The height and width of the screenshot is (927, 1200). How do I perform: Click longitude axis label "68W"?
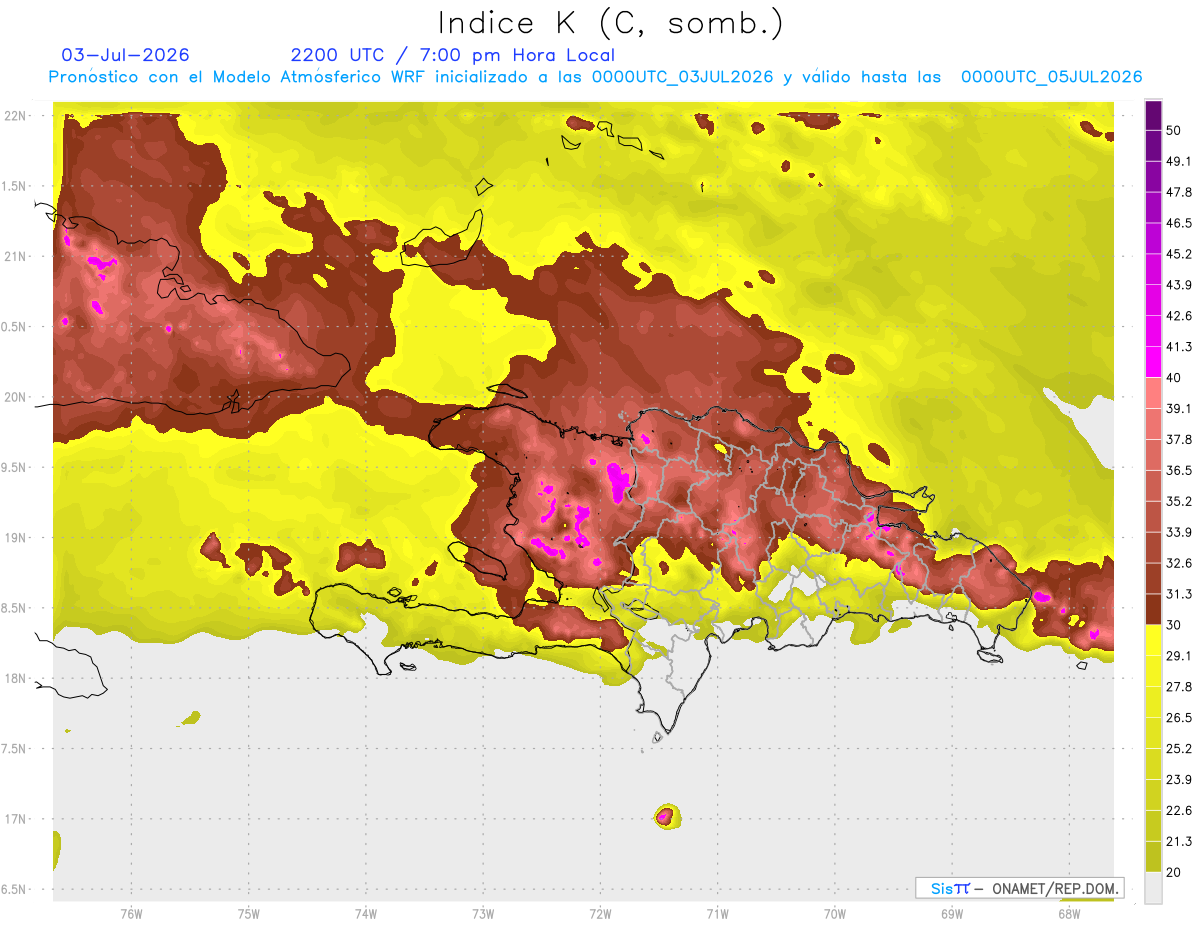[1069, 914]
